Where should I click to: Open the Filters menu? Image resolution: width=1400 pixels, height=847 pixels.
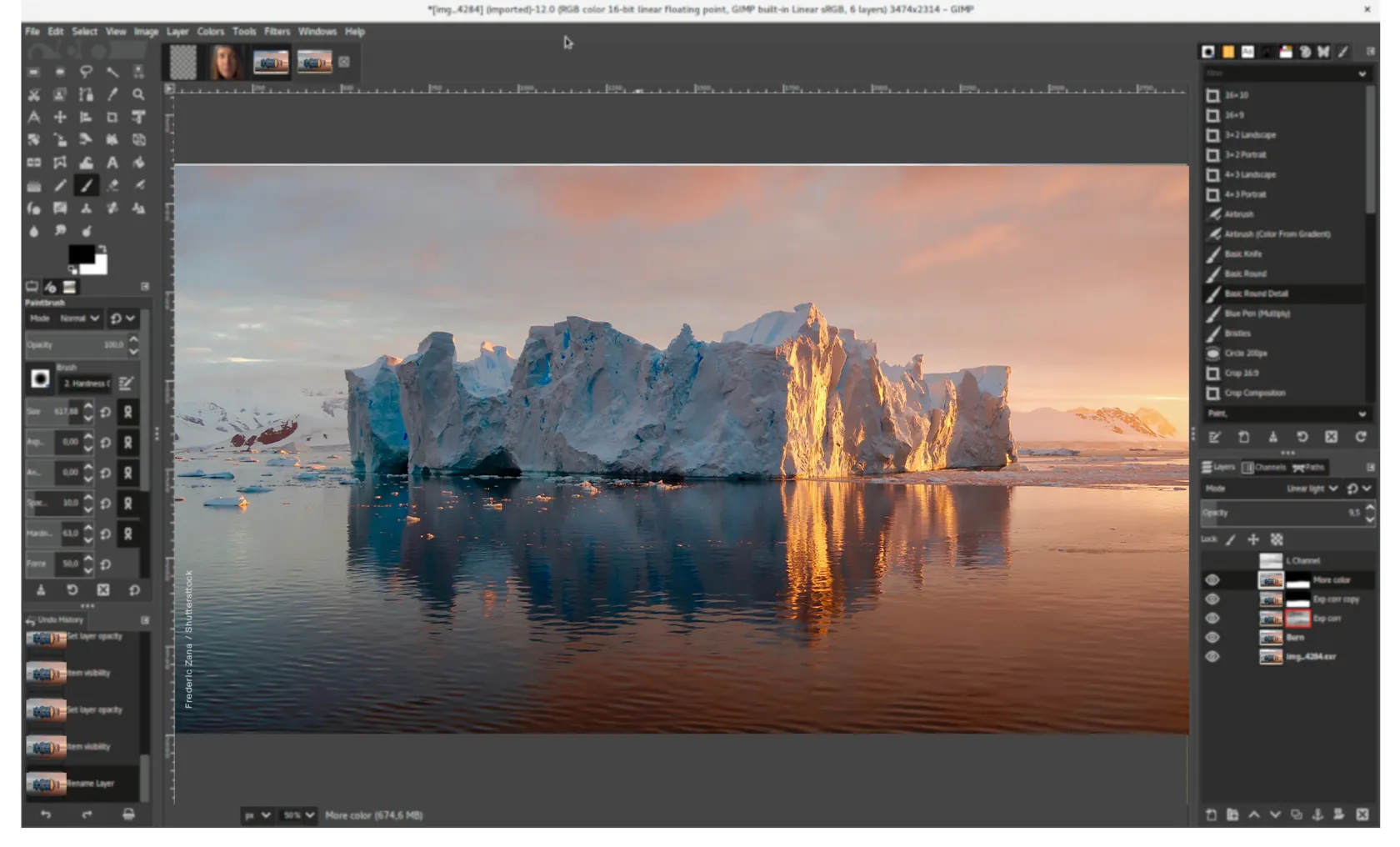click(x=277, y=32)
